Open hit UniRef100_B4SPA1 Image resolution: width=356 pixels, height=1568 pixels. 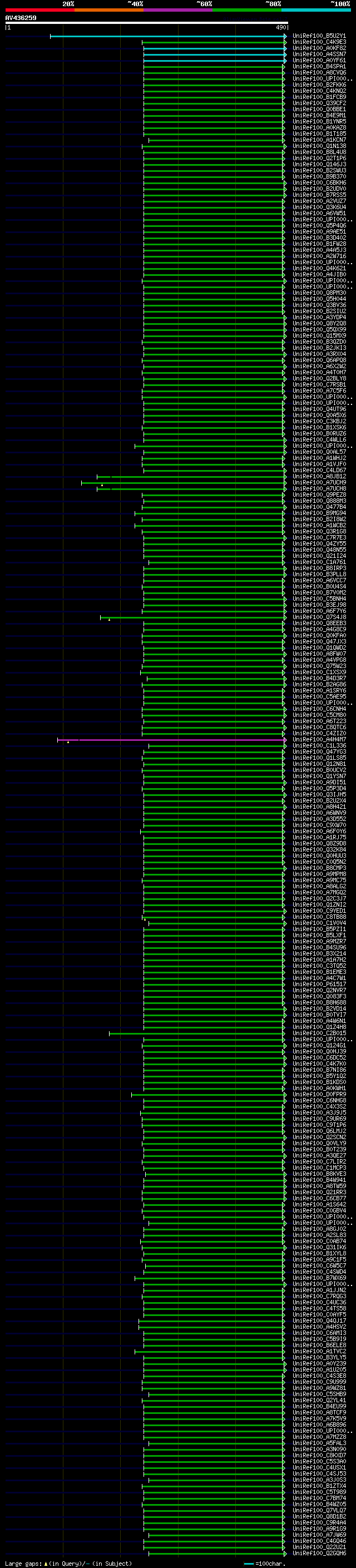pyautogui.click(x=319, y=66)
